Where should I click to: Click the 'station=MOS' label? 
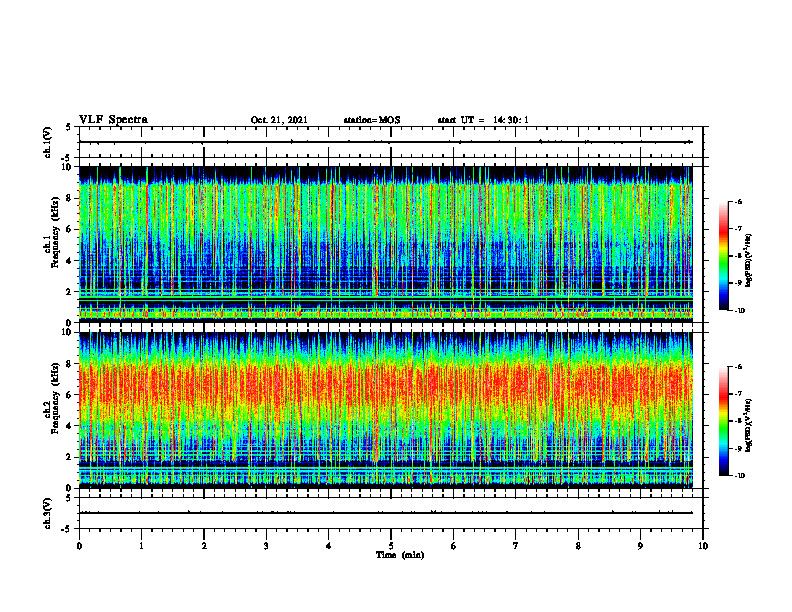(372, 120)
